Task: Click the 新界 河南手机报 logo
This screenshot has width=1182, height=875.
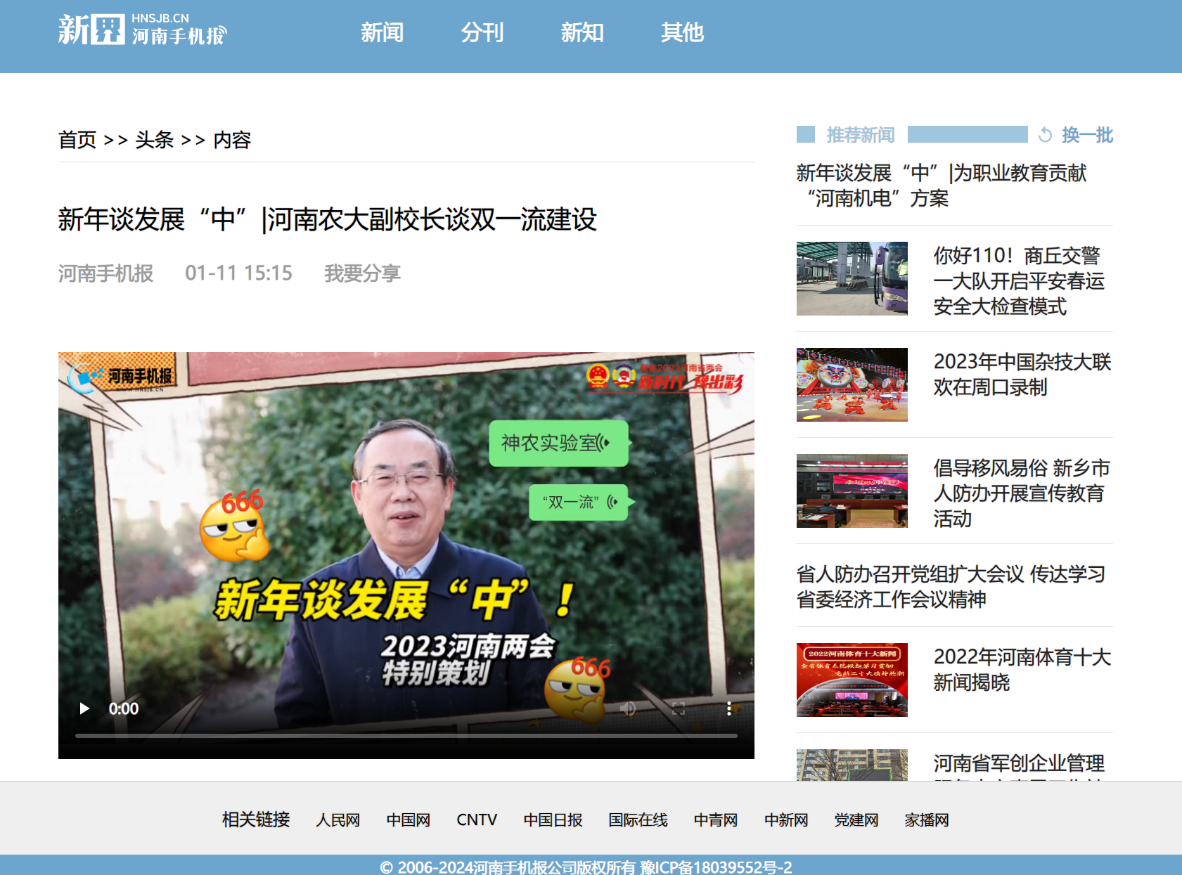Action: coord(142,30)
